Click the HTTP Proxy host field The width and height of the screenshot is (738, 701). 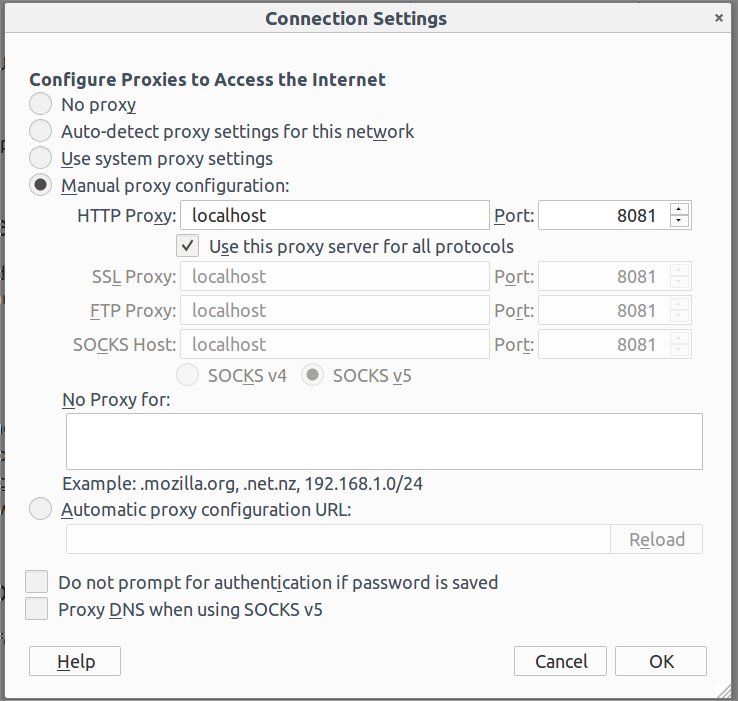pos(335,215)
